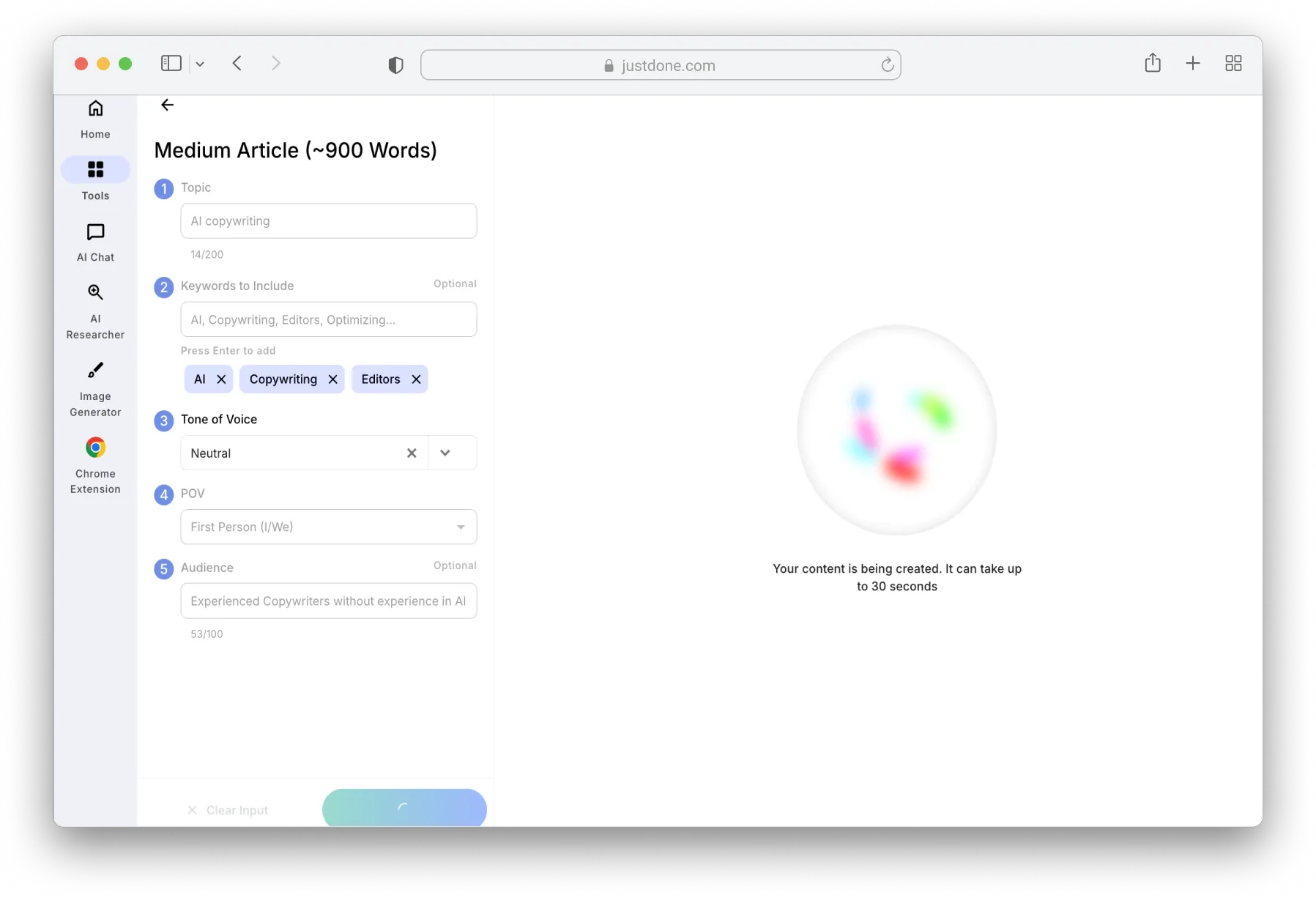Open the AI Researcher tool

coord(95,311)
